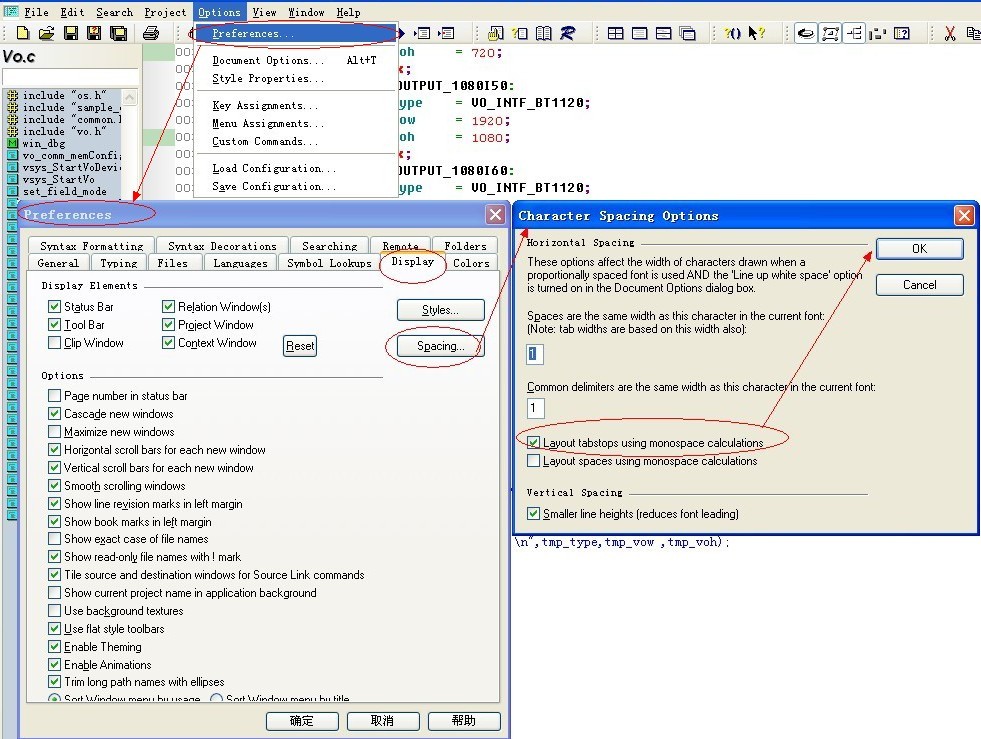Image resolution: width=981 pixels, height=739 pixels.
Task: Click the 确定 button in Preferences
Action: pos(302,721)
